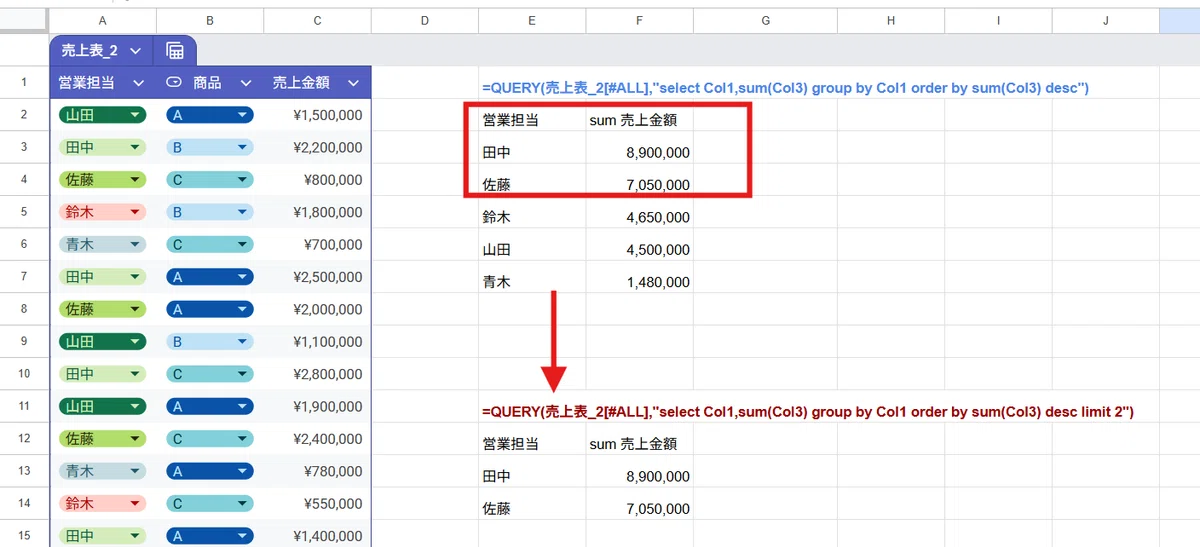The width and height of the screenshot is (1200, 547).
Task: Select row 1 header
Action: [24, 83]
